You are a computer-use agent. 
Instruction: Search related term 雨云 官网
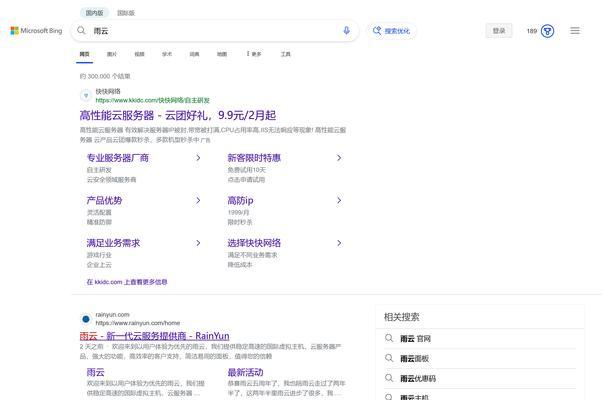[415, 339]
